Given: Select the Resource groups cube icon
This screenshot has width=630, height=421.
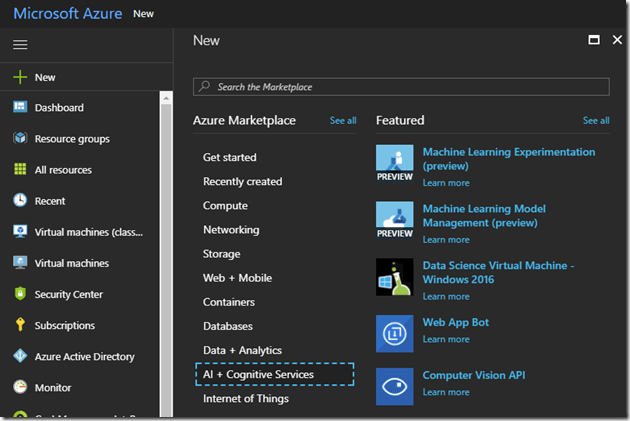Looking at the screenshot, I should click(20, 139).
